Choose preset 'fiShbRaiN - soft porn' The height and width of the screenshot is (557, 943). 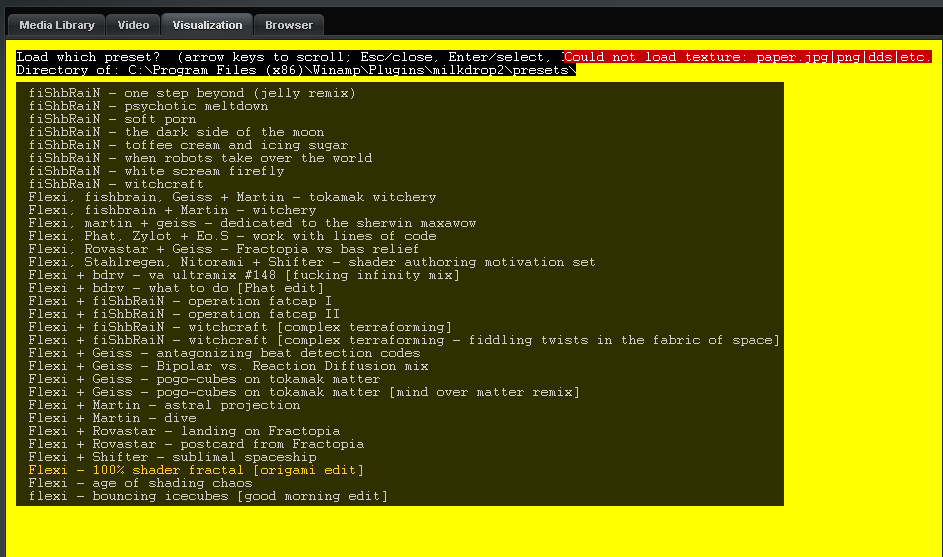(x=112, y=119)
